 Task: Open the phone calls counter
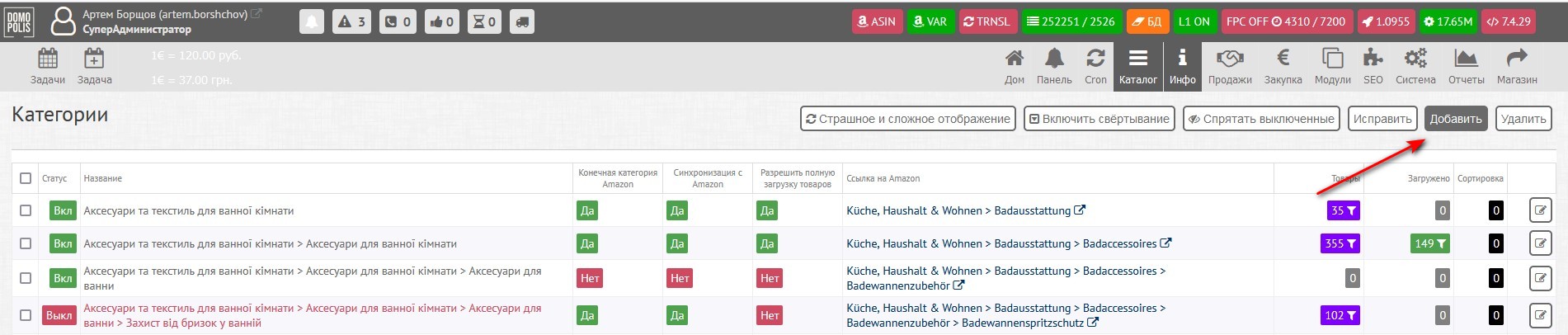click(398, 21)
